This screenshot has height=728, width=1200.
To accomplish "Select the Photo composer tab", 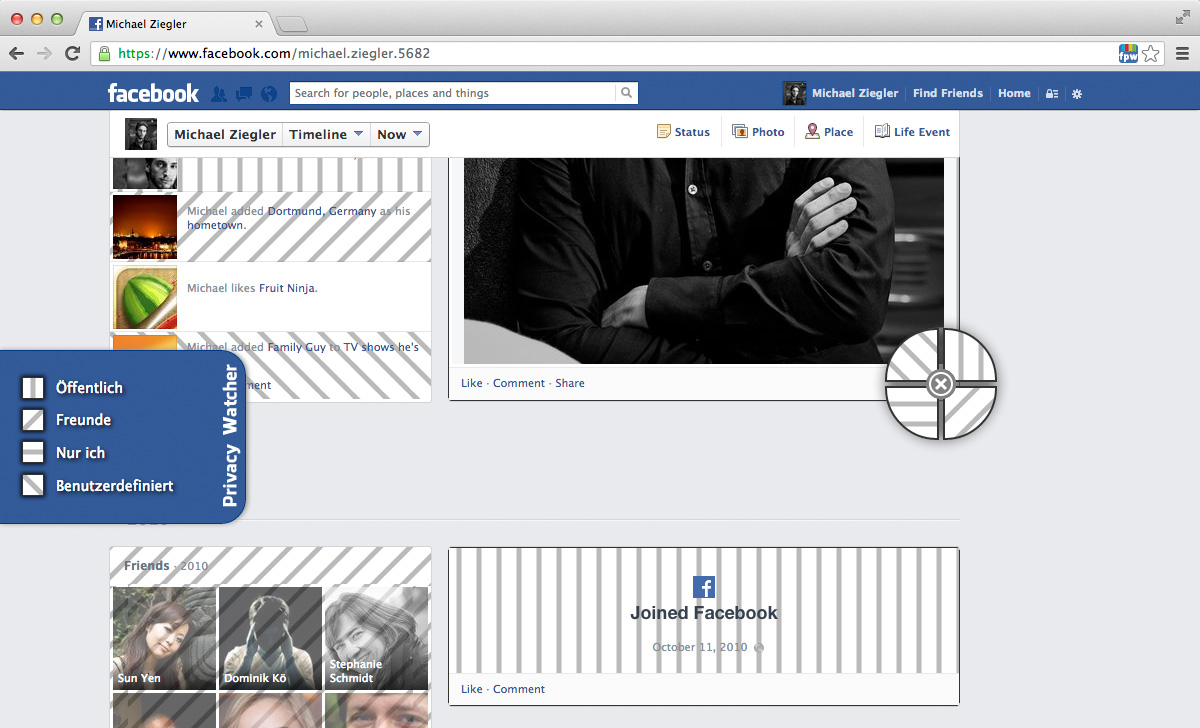I will (758, 132).
